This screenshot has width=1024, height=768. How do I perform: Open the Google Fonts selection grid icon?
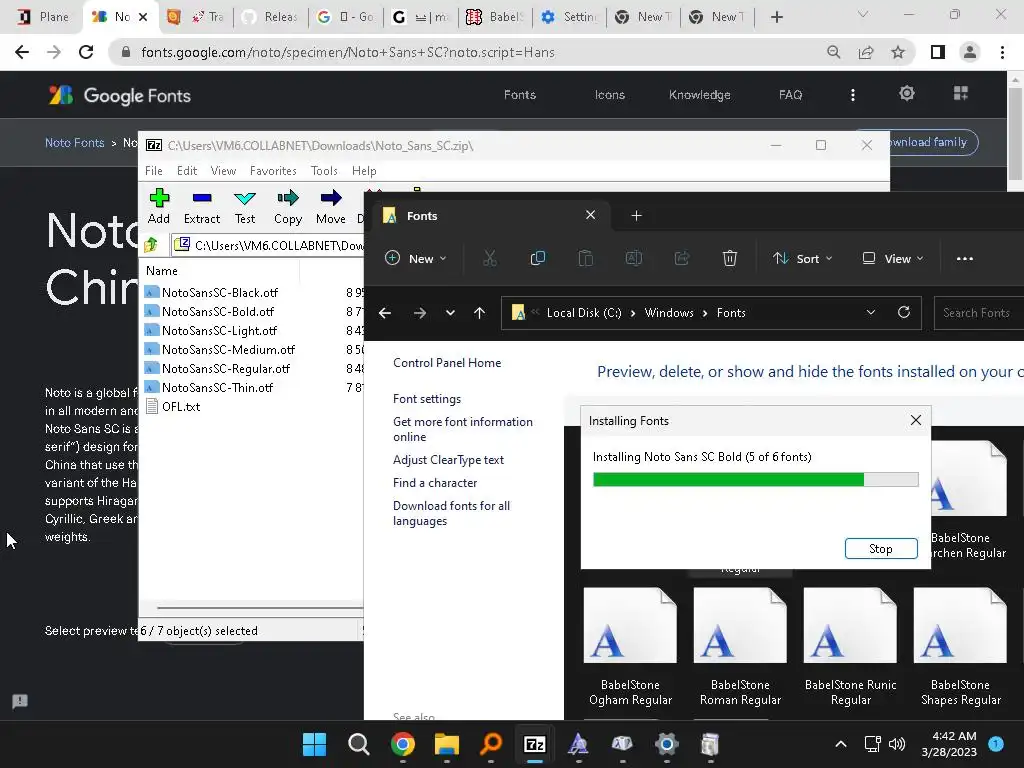coord(961,93)
